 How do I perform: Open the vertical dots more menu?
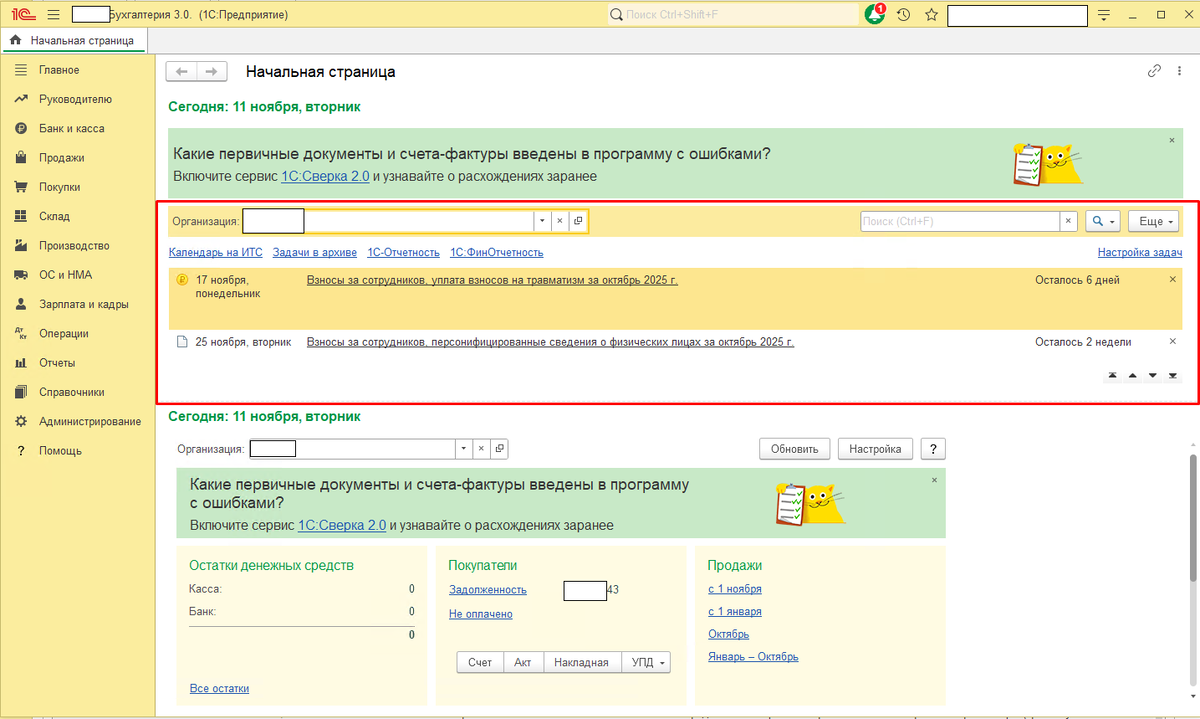coord(1181,71)
